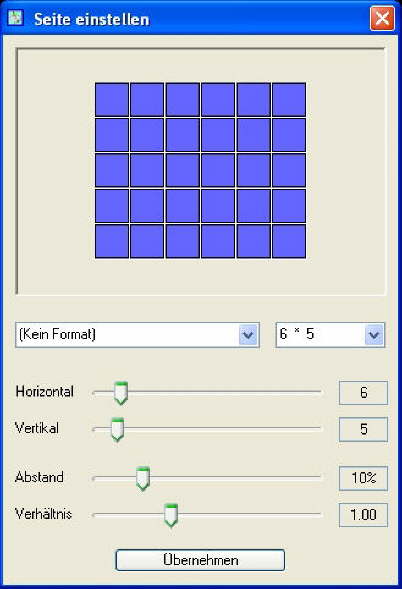
Task: Click the Vertikal value field showing 5
Action: 363,429
